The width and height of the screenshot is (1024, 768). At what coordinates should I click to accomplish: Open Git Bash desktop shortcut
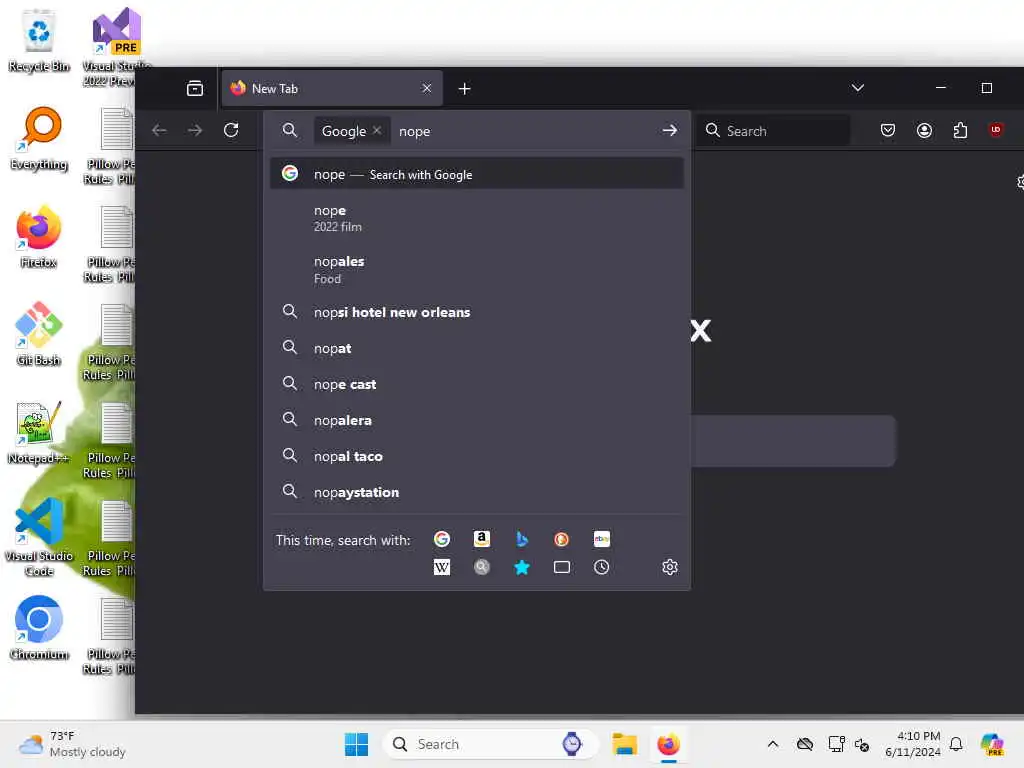pos(39,334)
